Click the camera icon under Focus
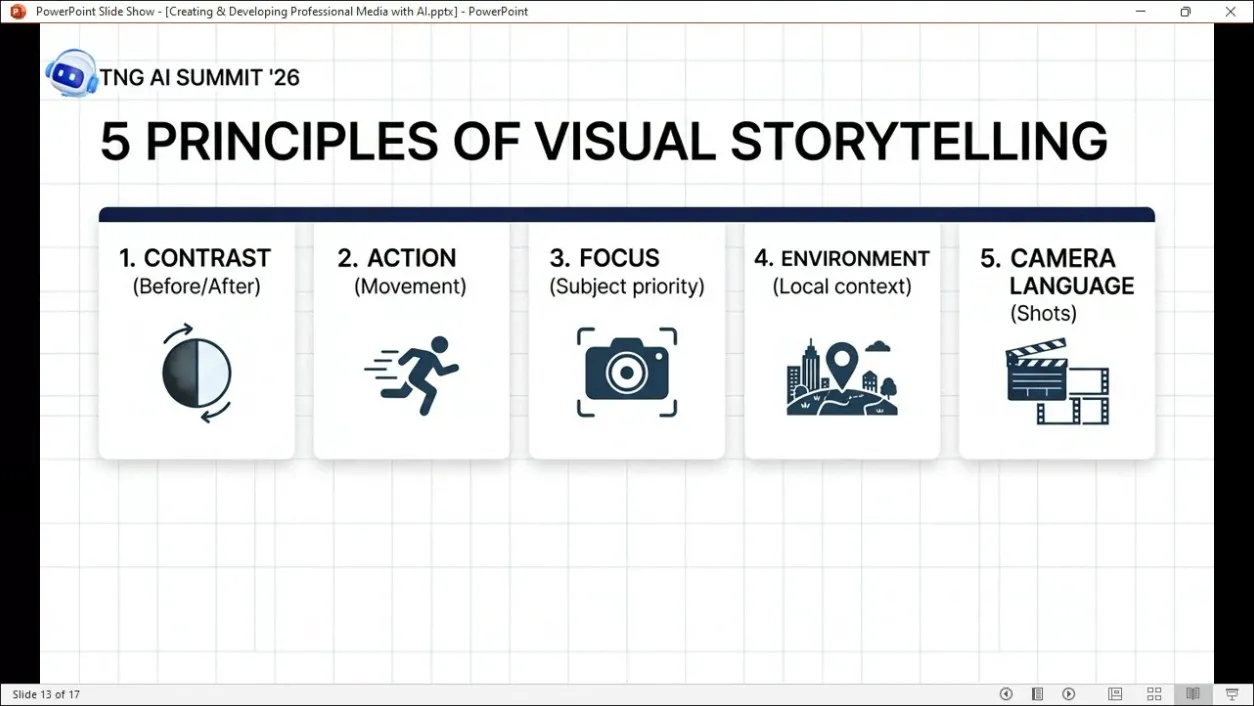Screen dimensions: 1254x706 click(627, 372)
